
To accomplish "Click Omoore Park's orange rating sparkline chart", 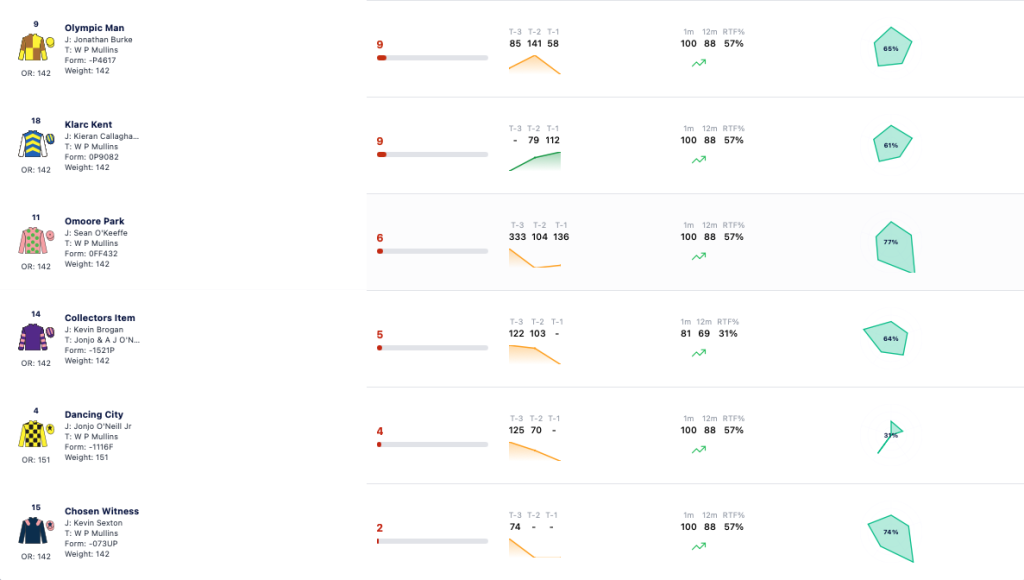I will (535, 258).
